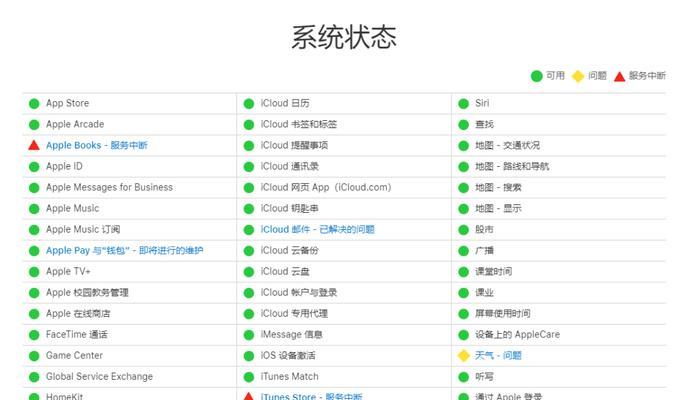Click the green dot beside iMessage 信息
The image size is (679, 400).
(x=249, y=335)
